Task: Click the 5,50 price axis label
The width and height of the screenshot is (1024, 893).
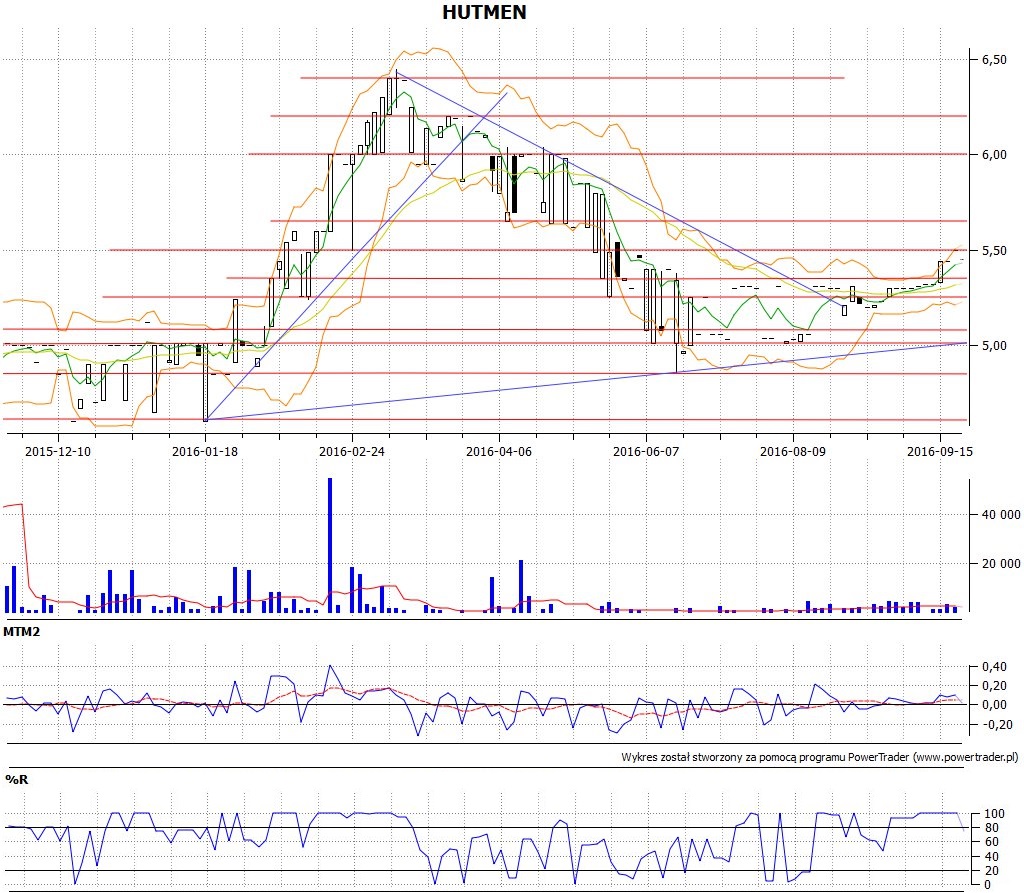Action: click(994, 251)
